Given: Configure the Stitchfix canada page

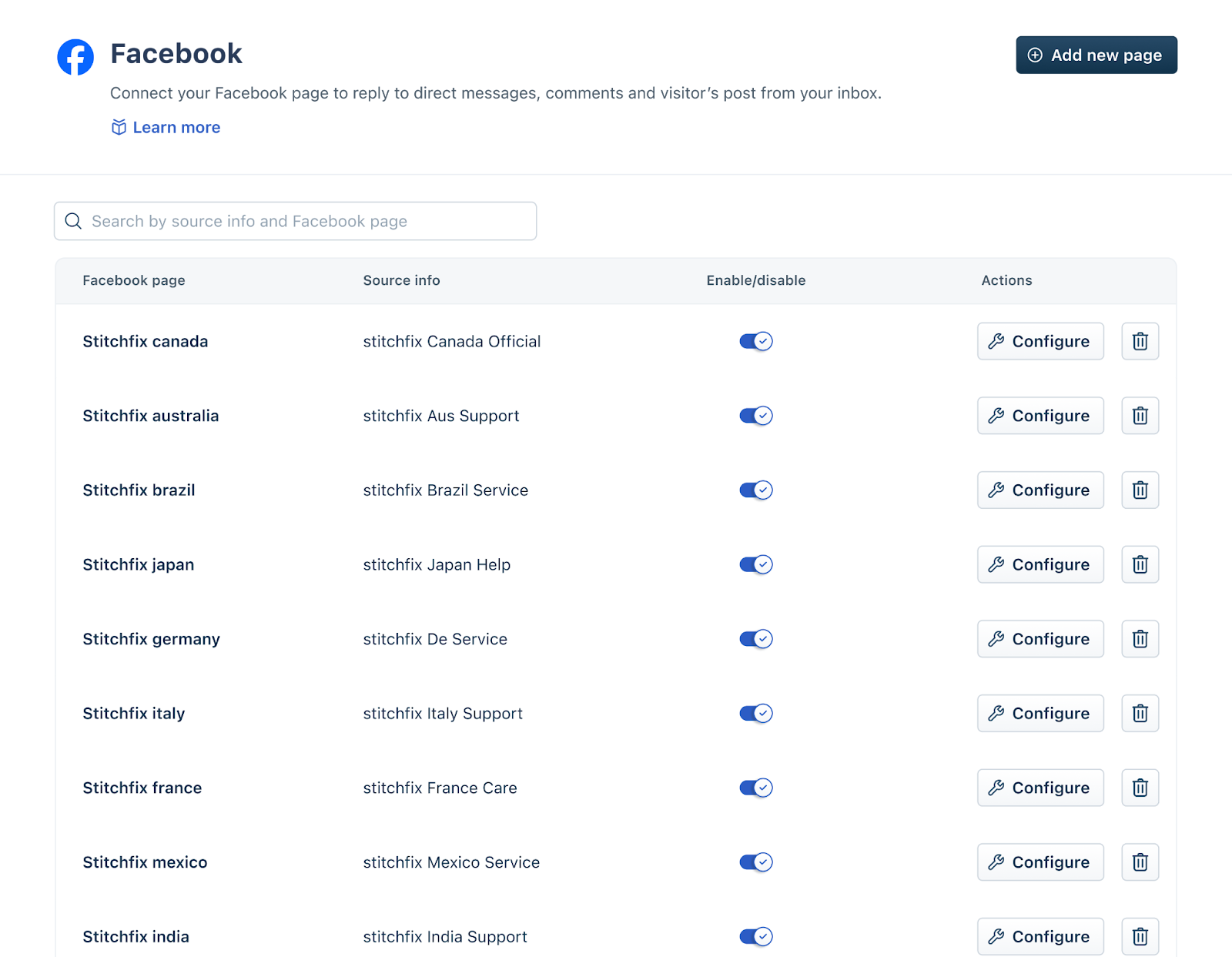Looking at the screenshot, I should tap(1040, 341).
